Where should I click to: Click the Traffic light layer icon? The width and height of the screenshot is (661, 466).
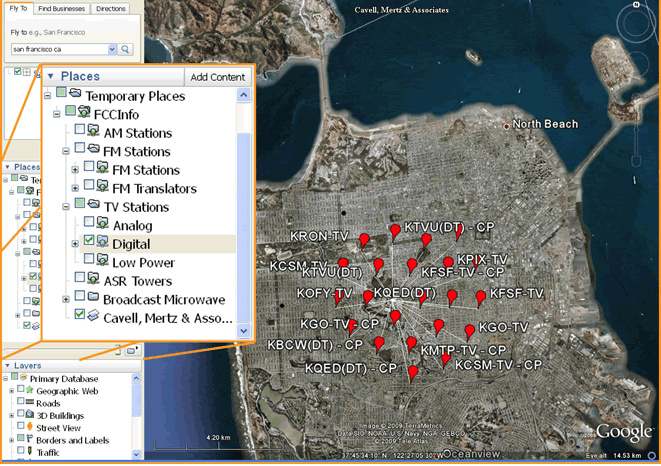tap(30, 451)
